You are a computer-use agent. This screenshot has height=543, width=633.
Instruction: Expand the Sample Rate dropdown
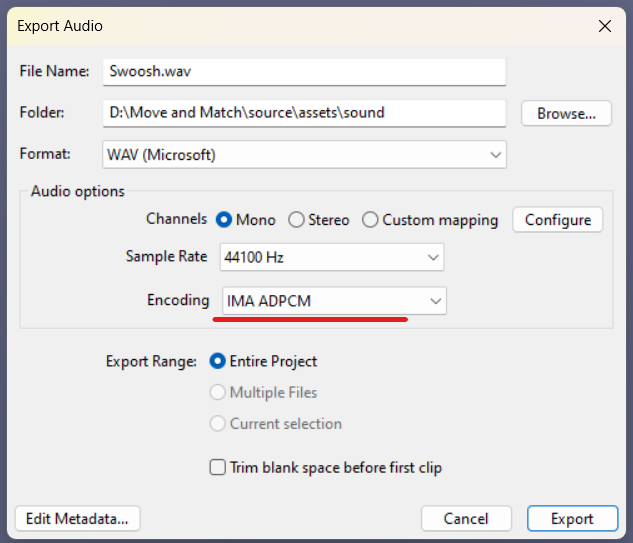click(331, 257)
